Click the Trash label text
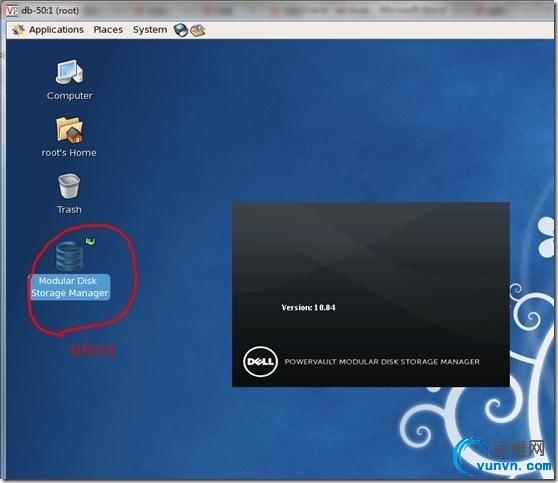Screen dimensions: 558x483 click(69, 210)
